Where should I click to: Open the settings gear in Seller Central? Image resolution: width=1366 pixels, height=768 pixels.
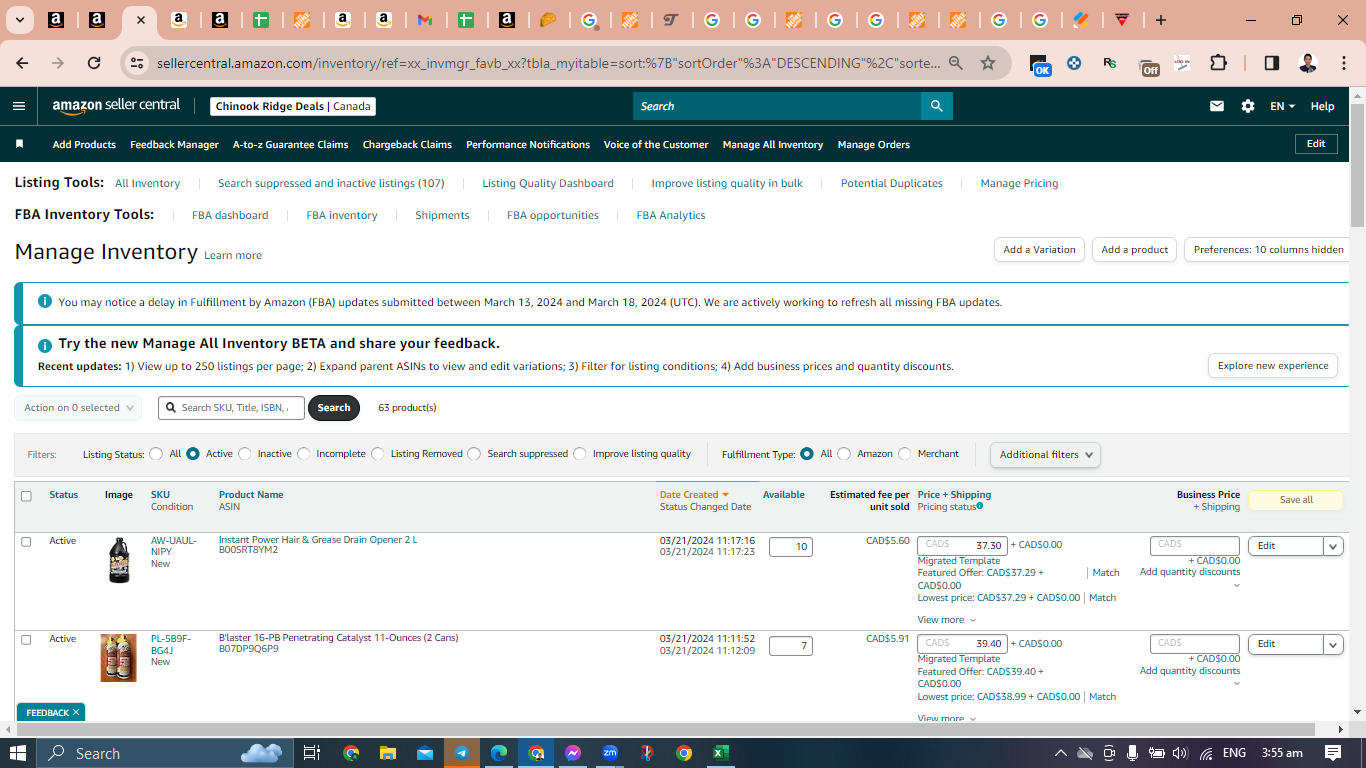(1248, 106)
